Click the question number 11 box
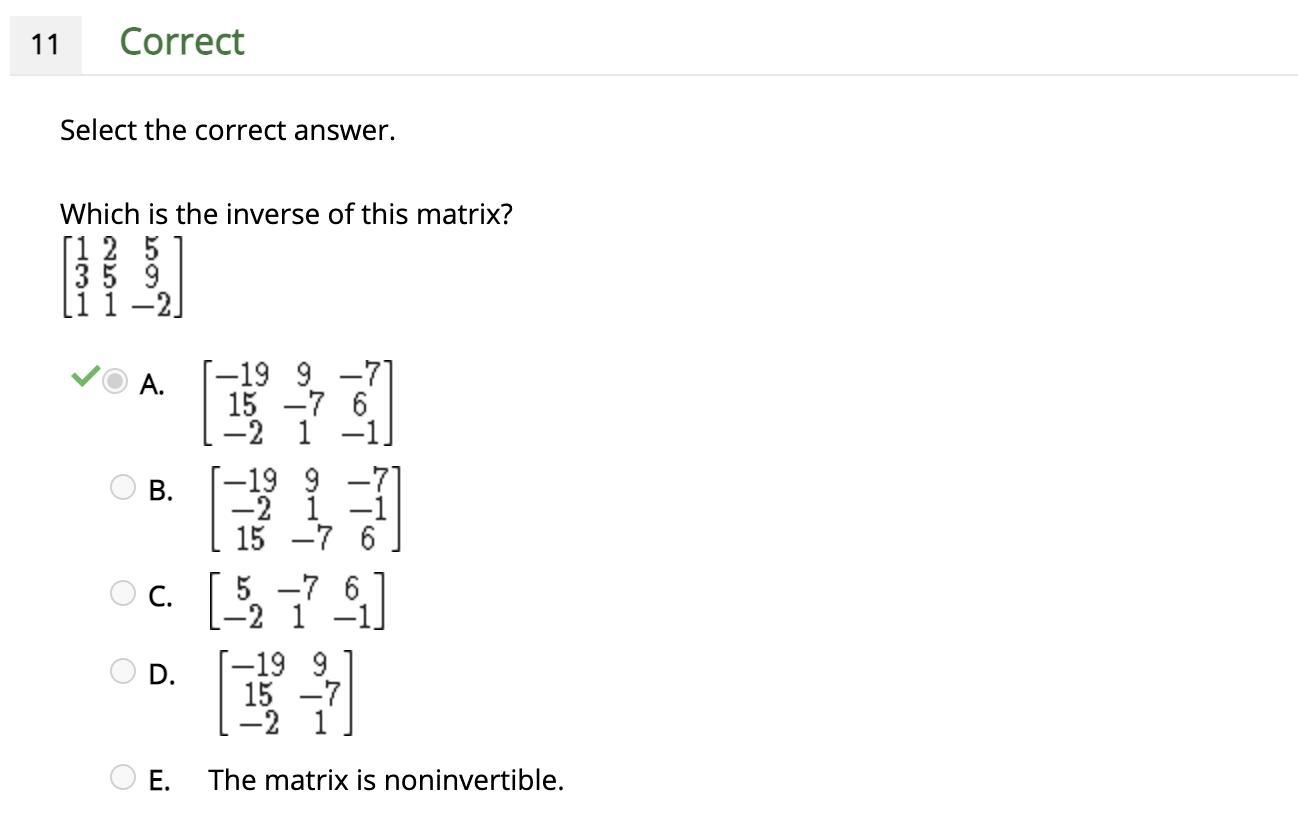This screenshot has height=822, width=1298. (x=45, y=44)
